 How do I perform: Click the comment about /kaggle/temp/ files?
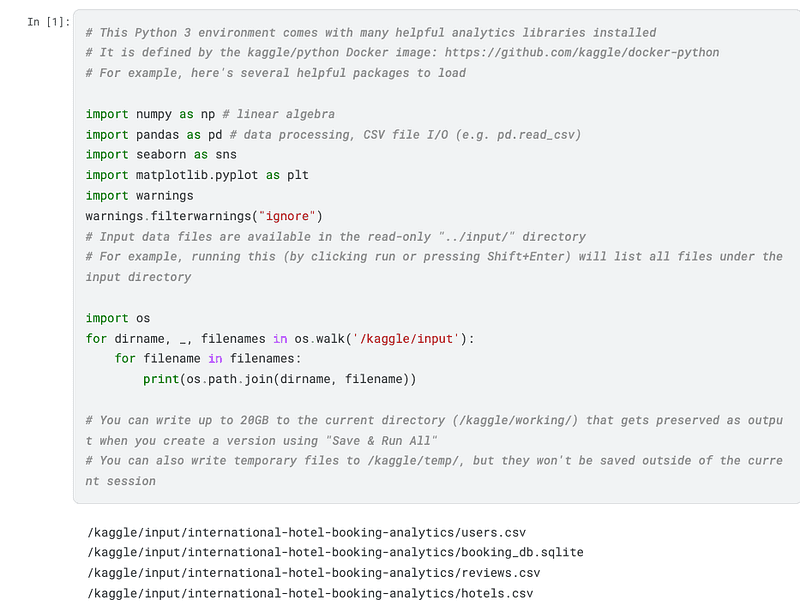434,471
